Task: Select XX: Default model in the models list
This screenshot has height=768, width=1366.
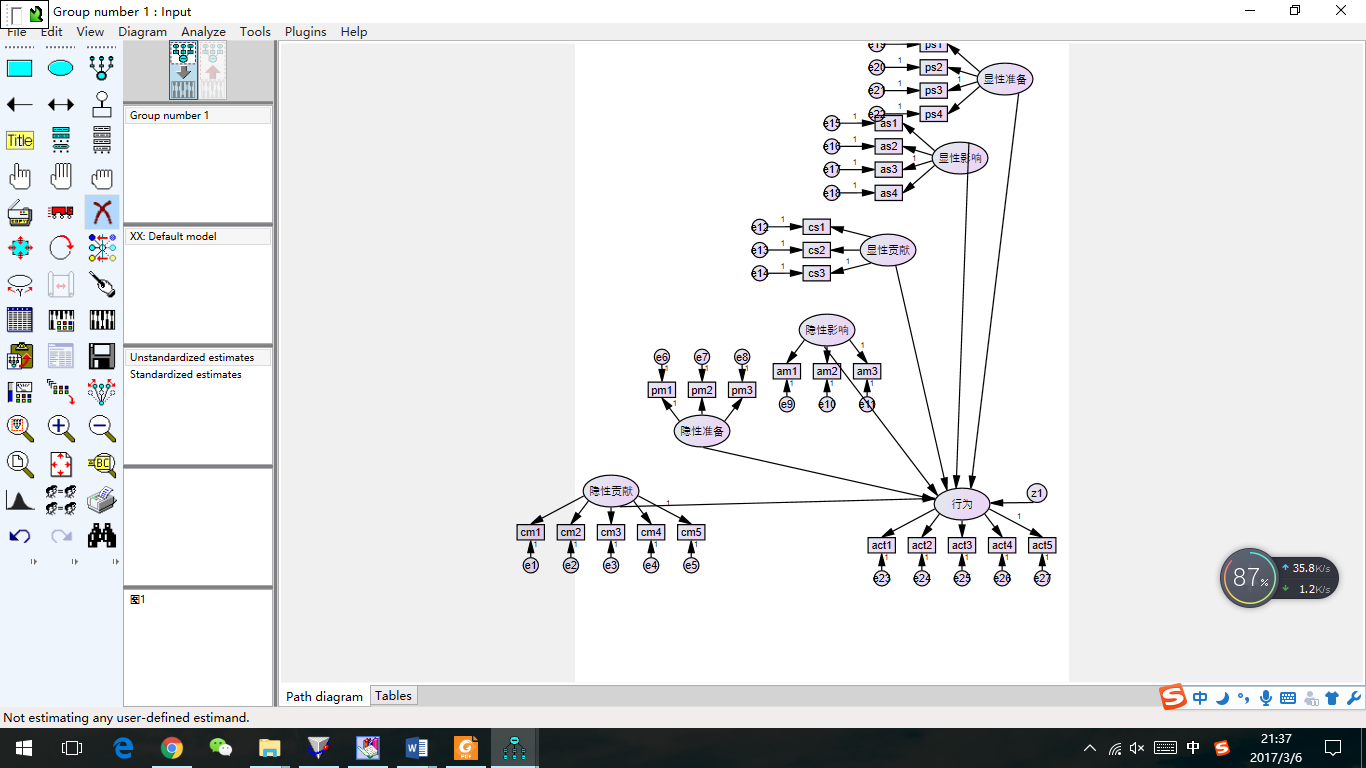Action: pos(198,237)
